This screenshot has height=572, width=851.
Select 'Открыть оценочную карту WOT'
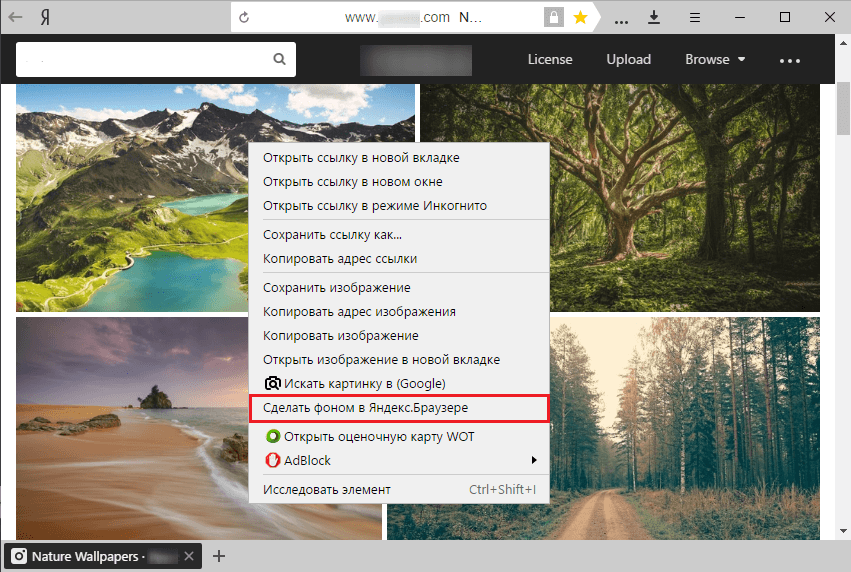[x=377, y=437]
